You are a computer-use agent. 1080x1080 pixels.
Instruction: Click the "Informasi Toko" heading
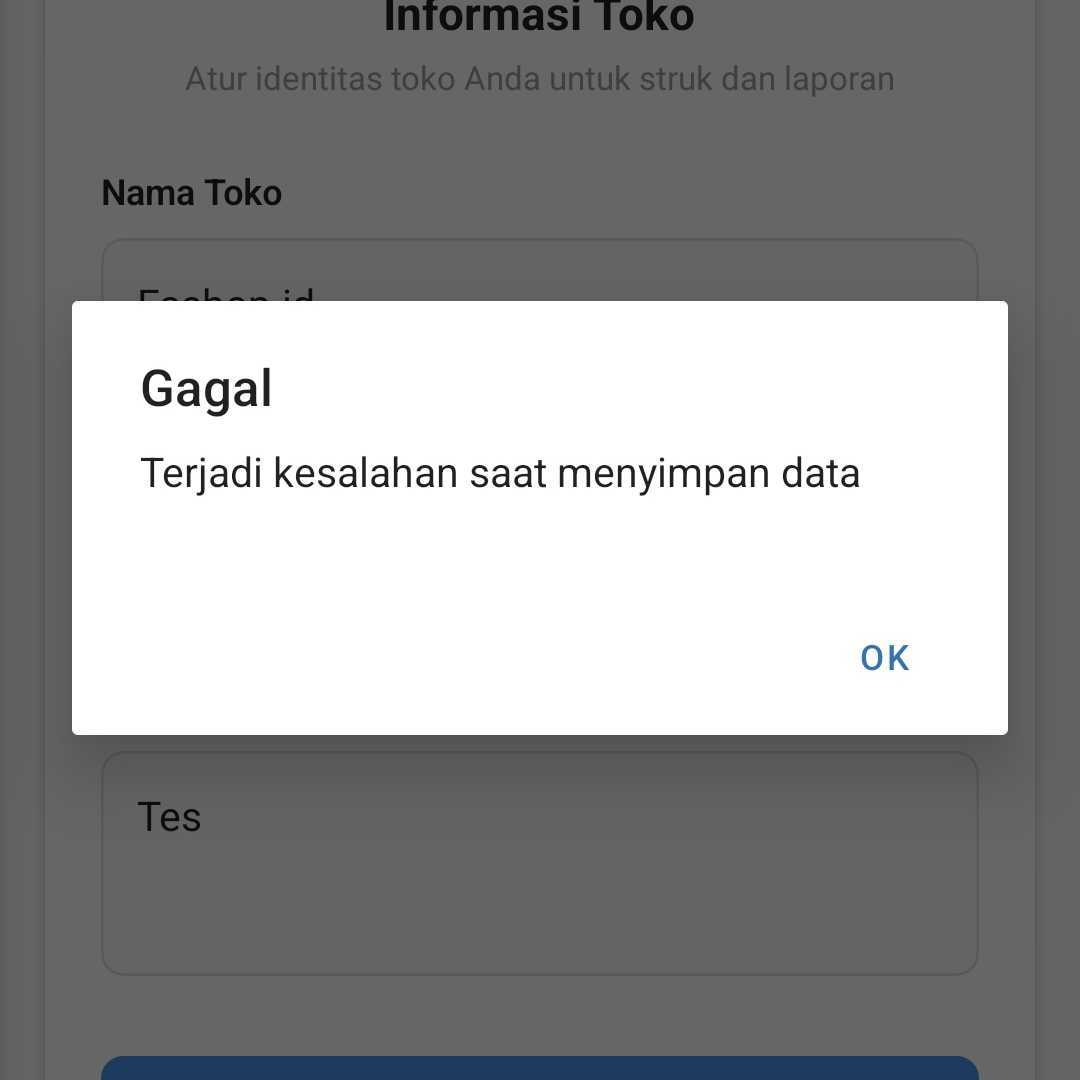(x=539, y=18)
